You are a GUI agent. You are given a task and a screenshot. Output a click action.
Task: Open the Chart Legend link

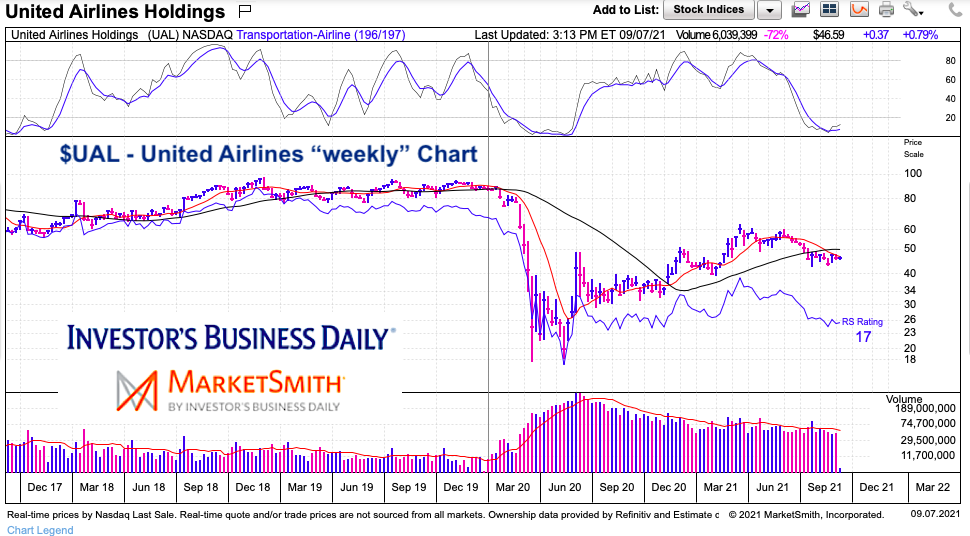click(40, 530)
